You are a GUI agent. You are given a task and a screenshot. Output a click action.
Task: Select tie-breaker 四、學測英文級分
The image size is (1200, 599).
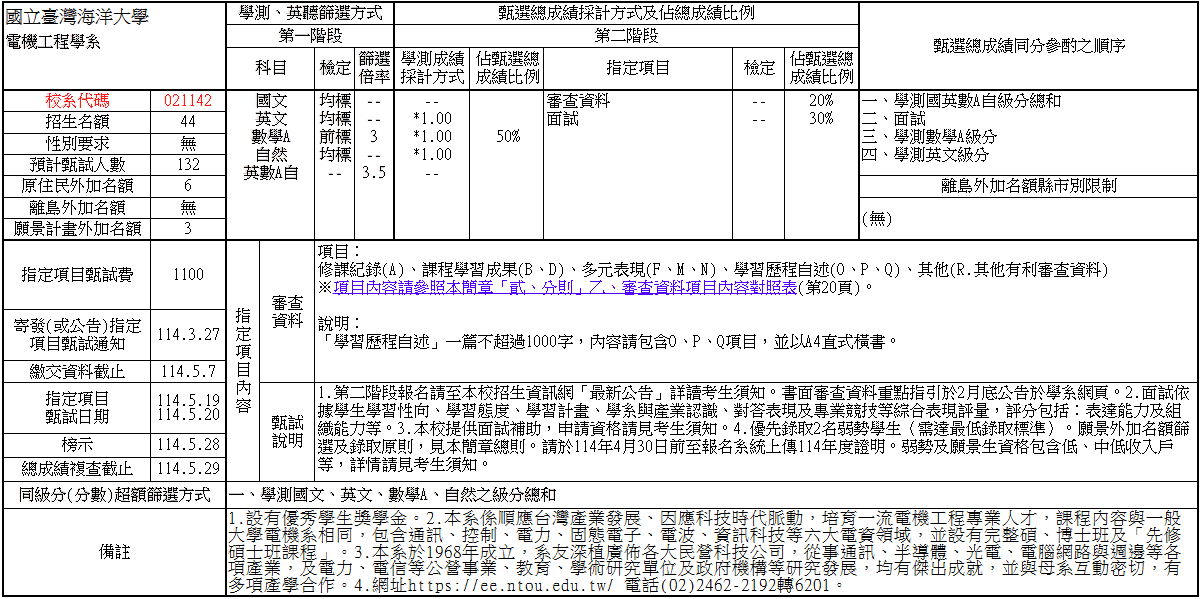[x=925, y=154]
